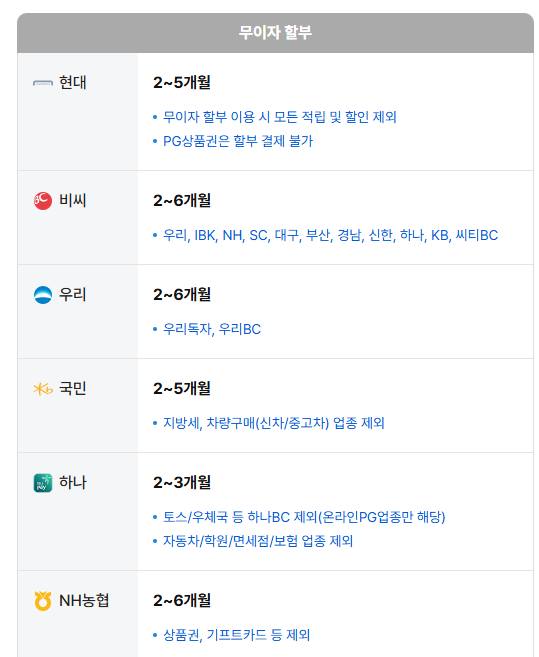539x657 pixels.
Task: Select the 무이자 할부 header
Action: 275,32
